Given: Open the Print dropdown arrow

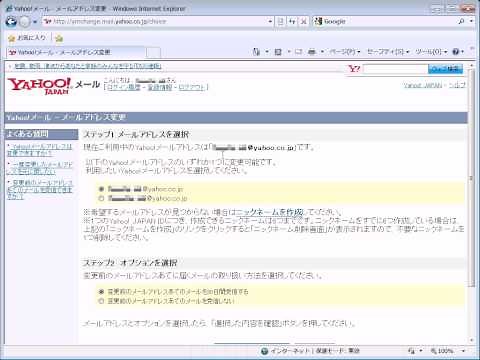Looking at the screenshot, I should (x=322, y=52).
